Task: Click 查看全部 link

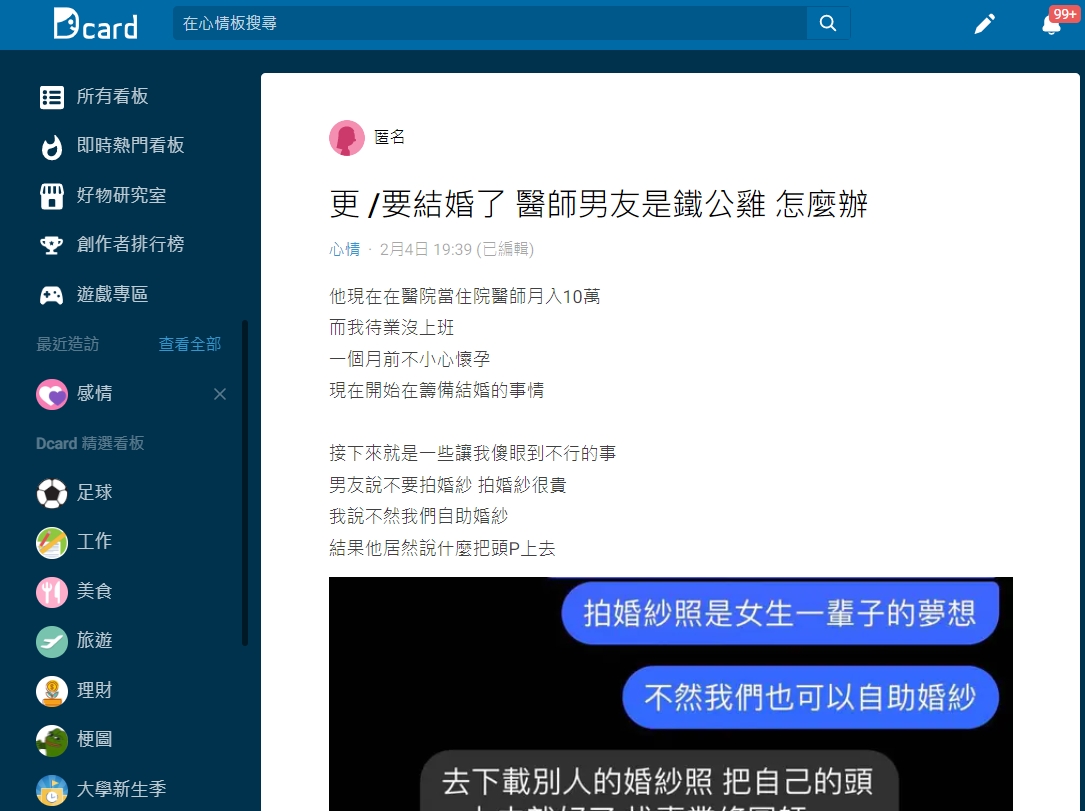Action: pos(190,344)
